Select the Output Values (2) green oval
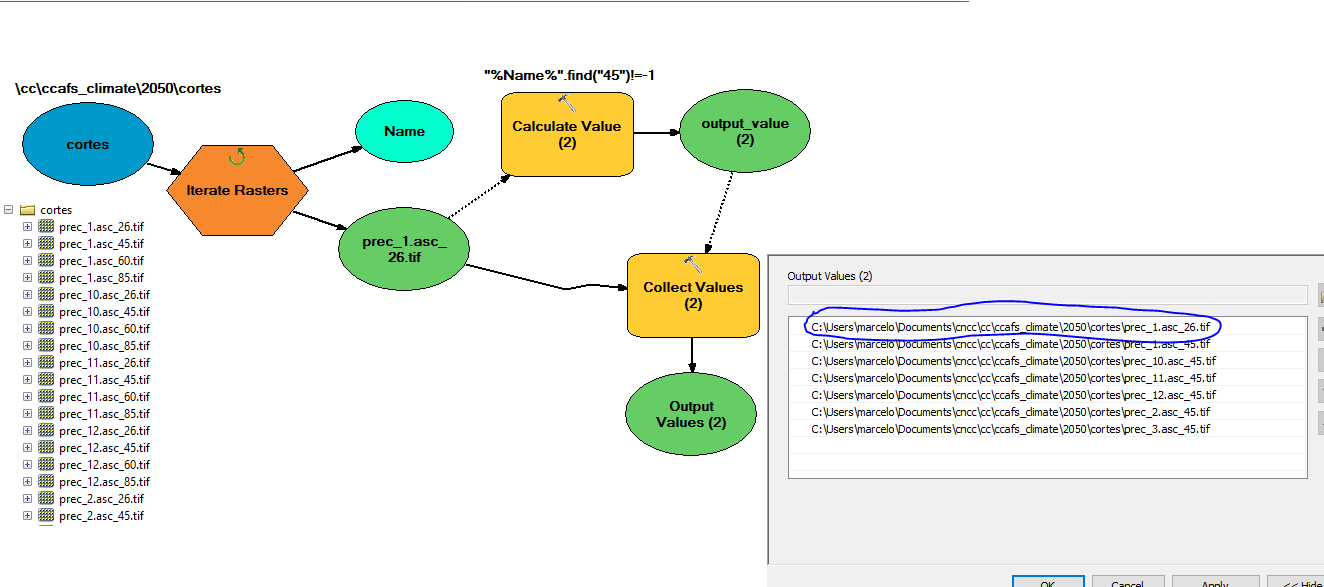The image size is (1324, 587). click(x=692, y=414)
